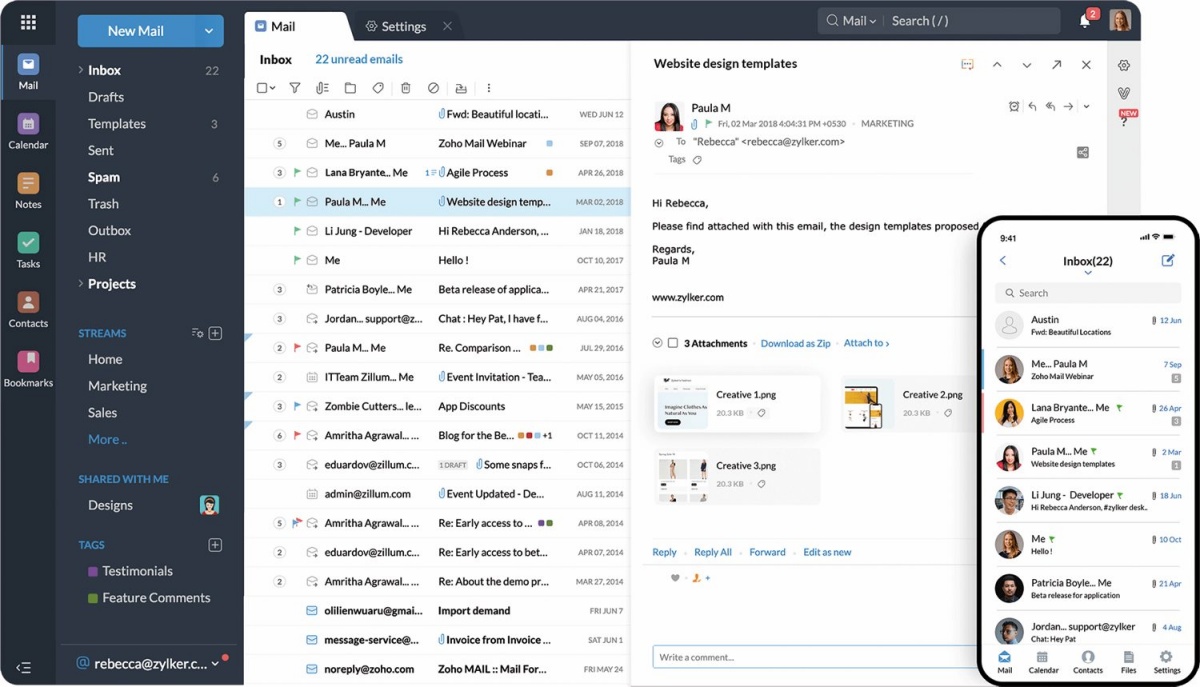This screenshot has width=1200, height=687.
Task: Click the 22 unread emails link
Action: tap(359, 59)
